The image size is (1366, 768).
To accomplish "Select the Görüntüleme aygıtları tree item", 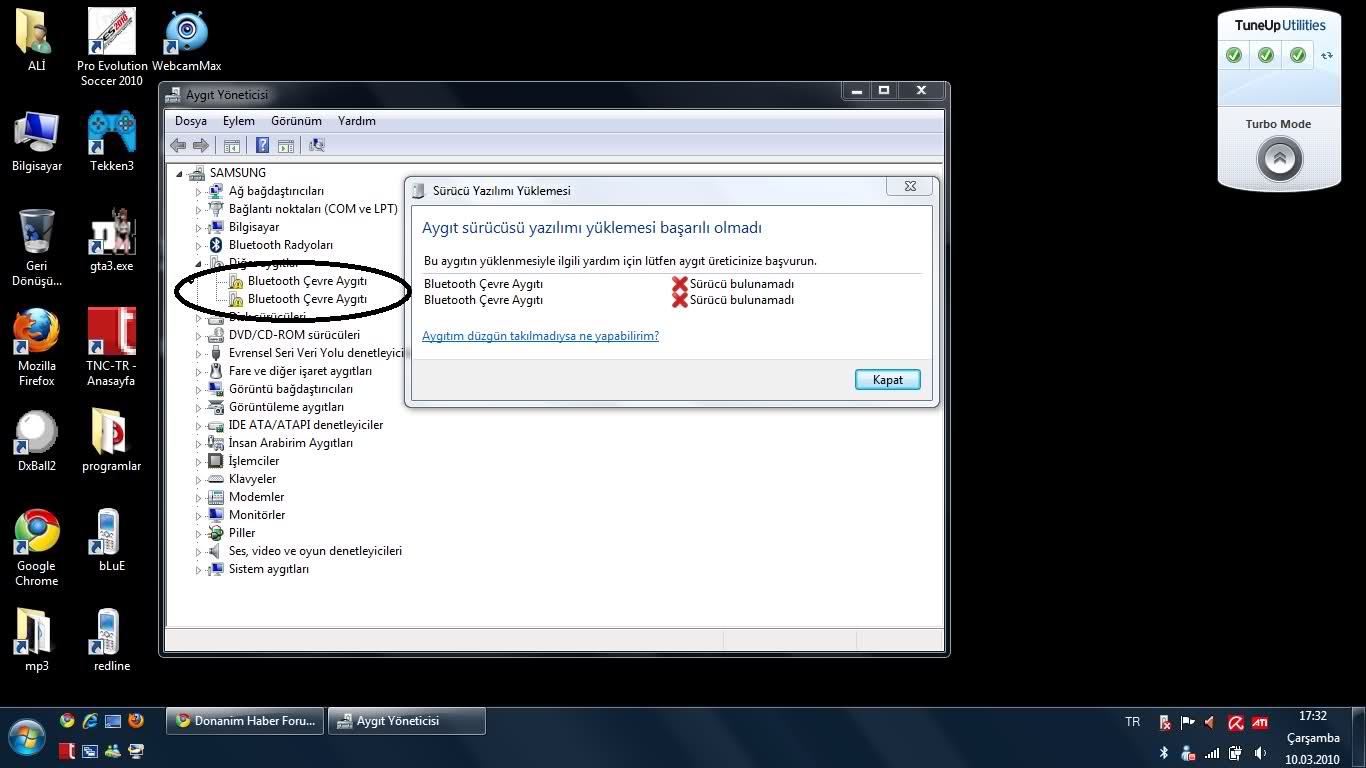I will tap(286, 407).
